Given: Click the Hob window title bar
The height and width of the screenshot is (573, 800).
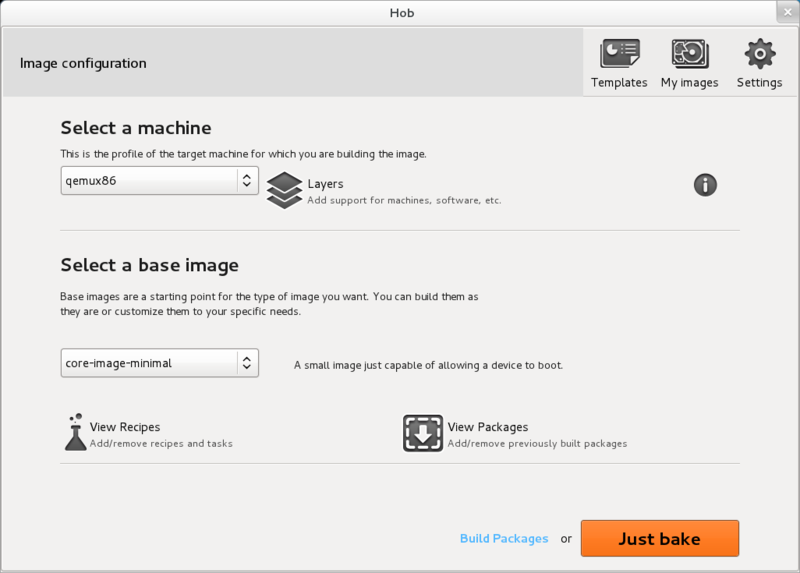Looking at the screenshot, I should (x=400, y=13).
